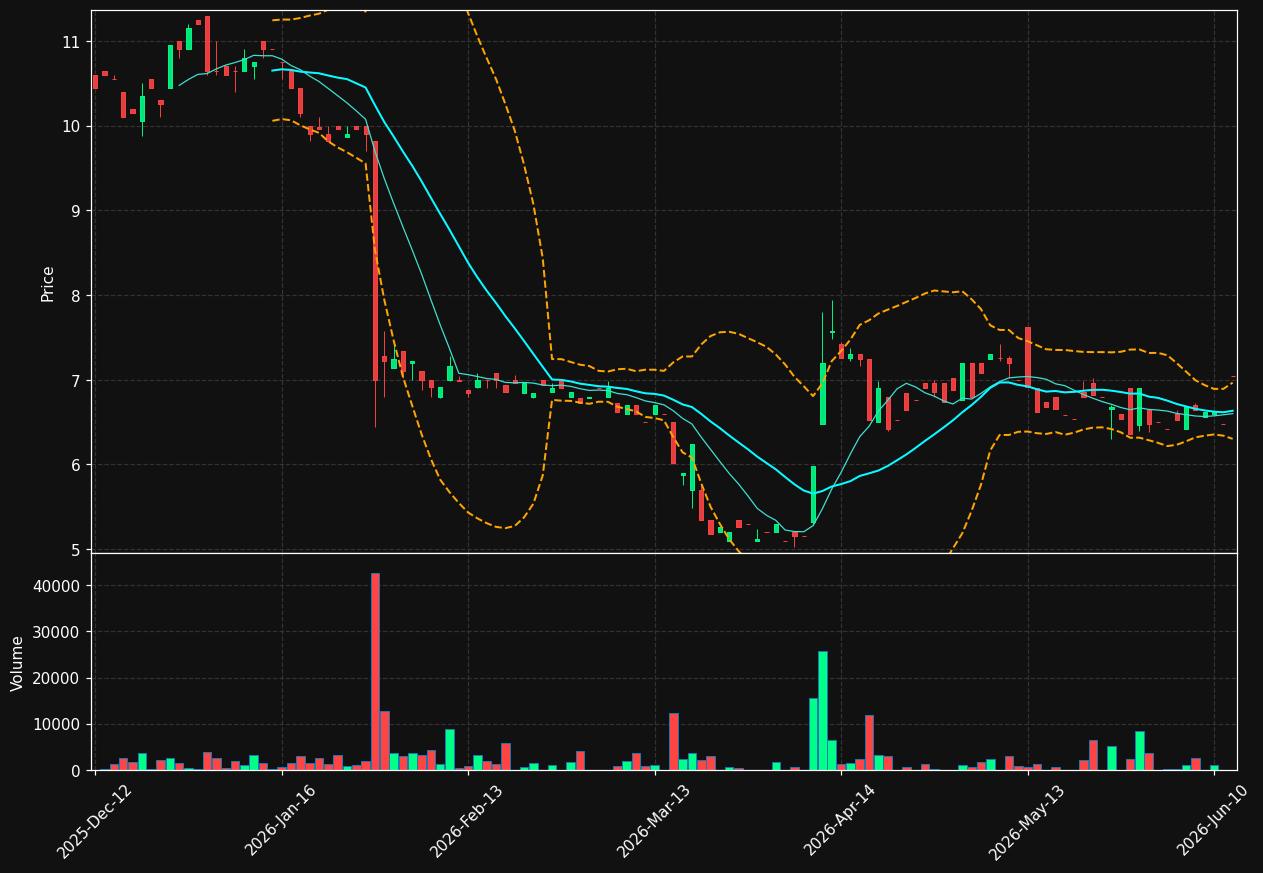Image resolution: width=1263 pixels, height=873 pixels.
Task: Click the 2025-Dec-12 date label
Action: [x=95, y=821]
